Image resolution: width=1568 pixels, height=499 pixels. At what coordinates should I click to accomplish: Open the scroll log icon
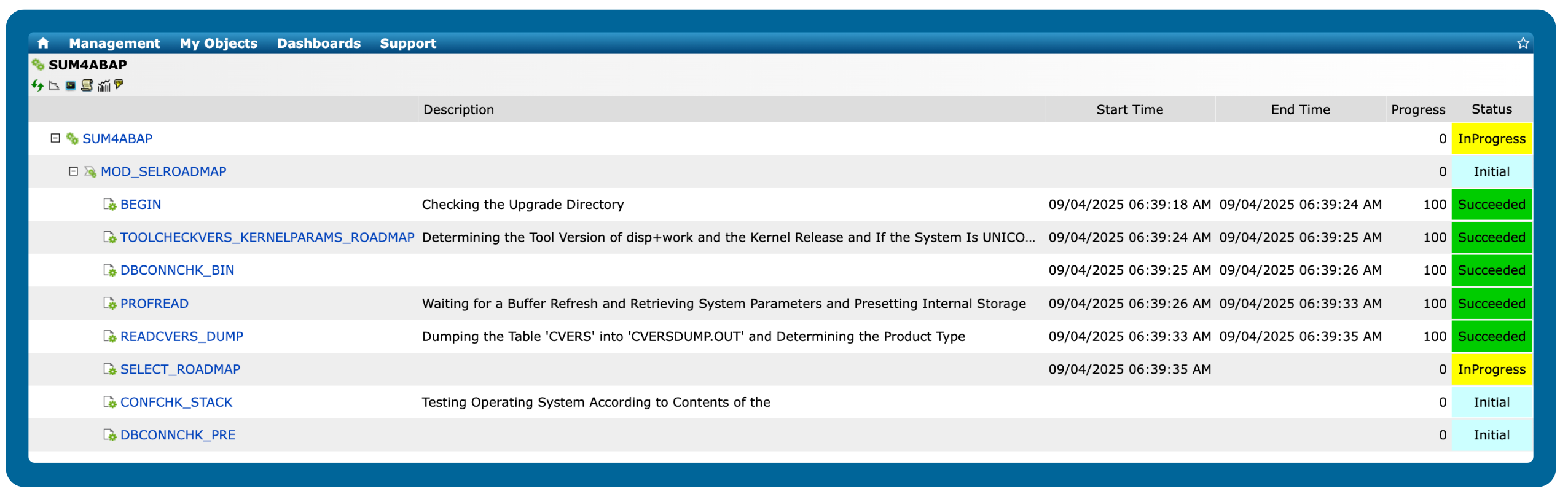(87, 85)
